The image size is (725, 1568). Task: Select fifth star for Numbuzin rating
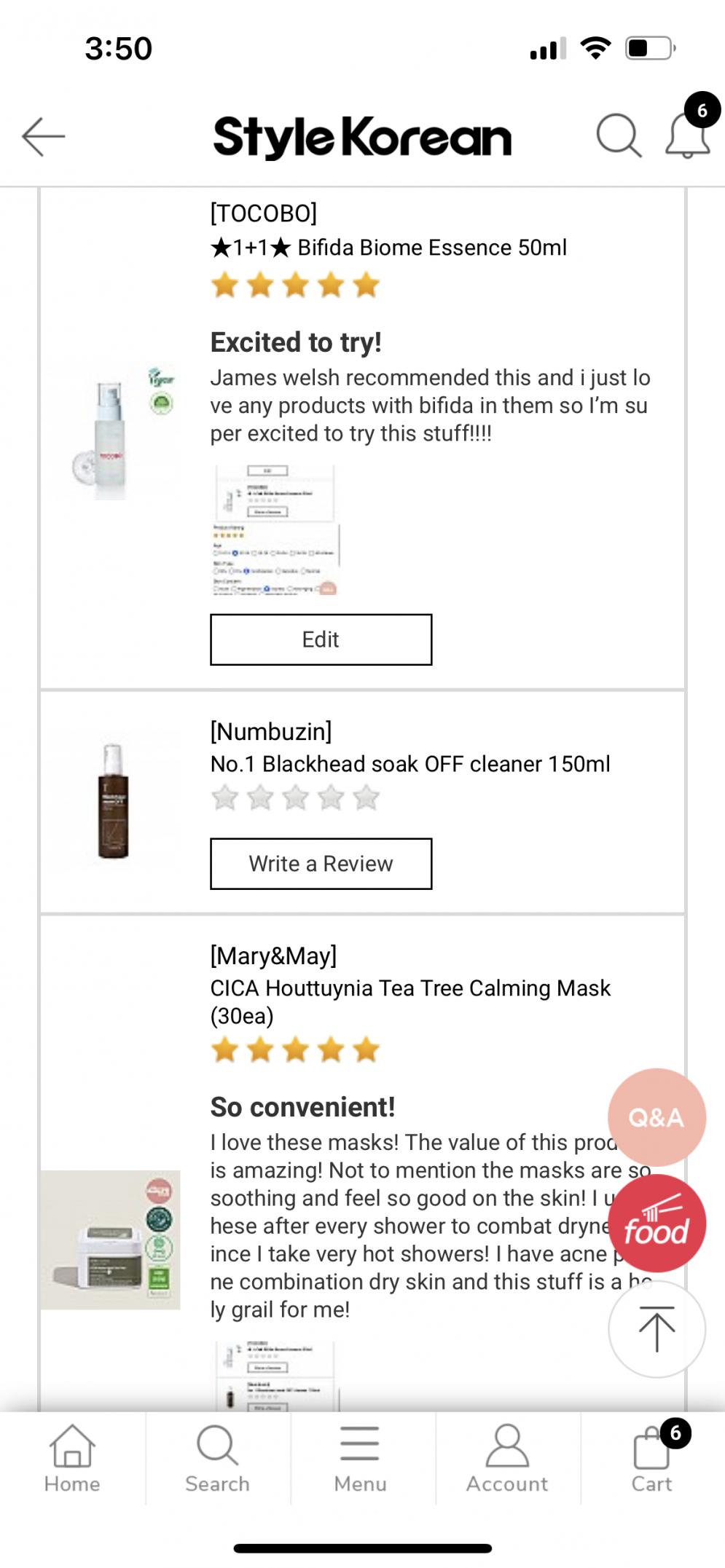(367, 798)
